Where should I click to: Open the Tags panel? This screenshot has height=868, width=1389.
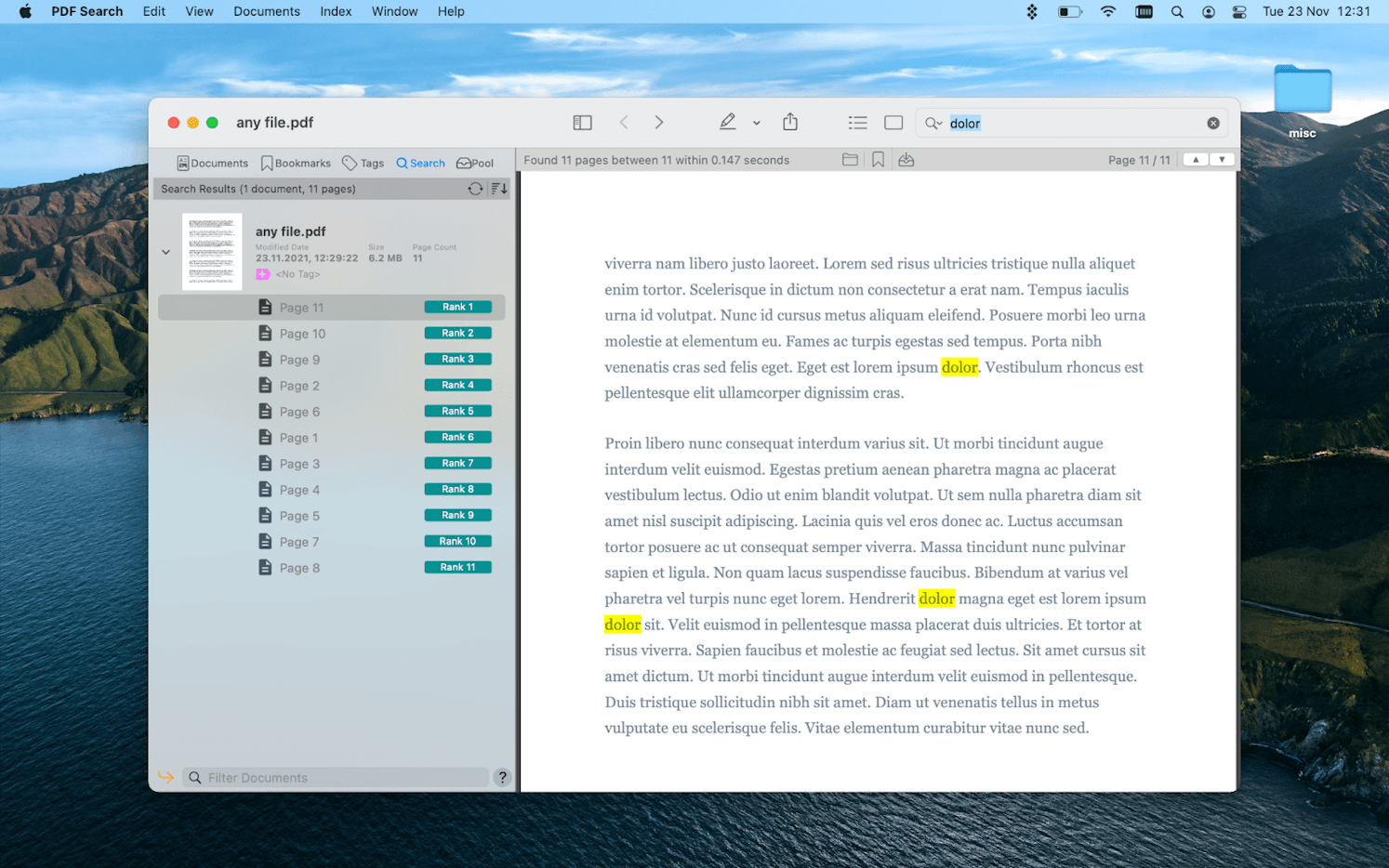pyautogui.click(x=363, y=163)
